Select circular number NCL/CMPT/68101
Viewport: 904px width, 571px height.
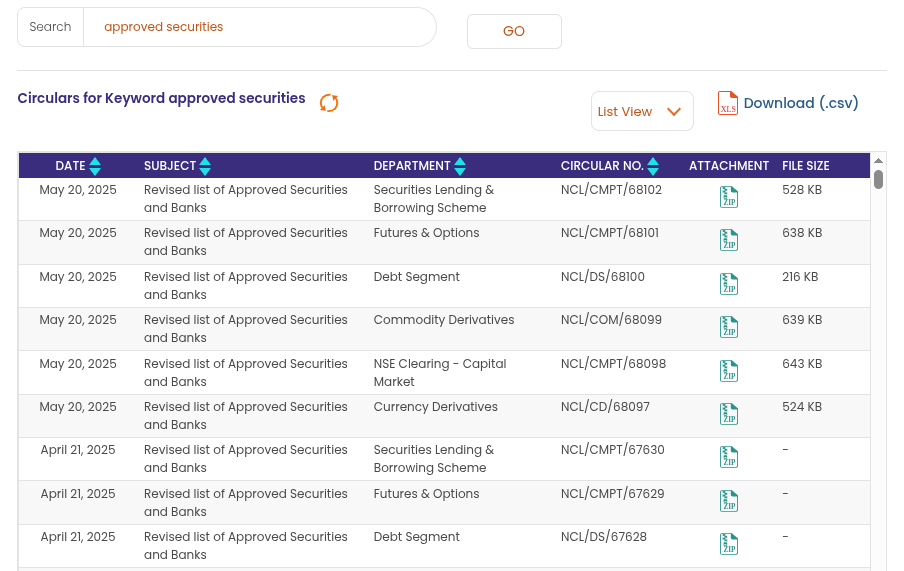coord(609,233)
